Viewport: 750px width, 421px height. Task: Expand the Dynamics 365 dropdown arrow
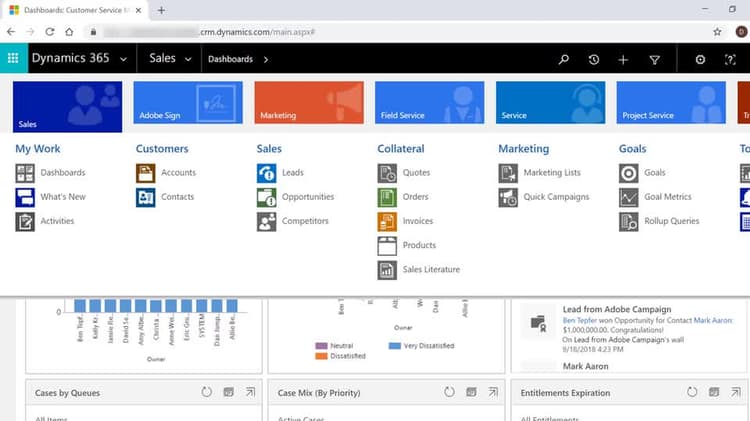coord(123,59)
